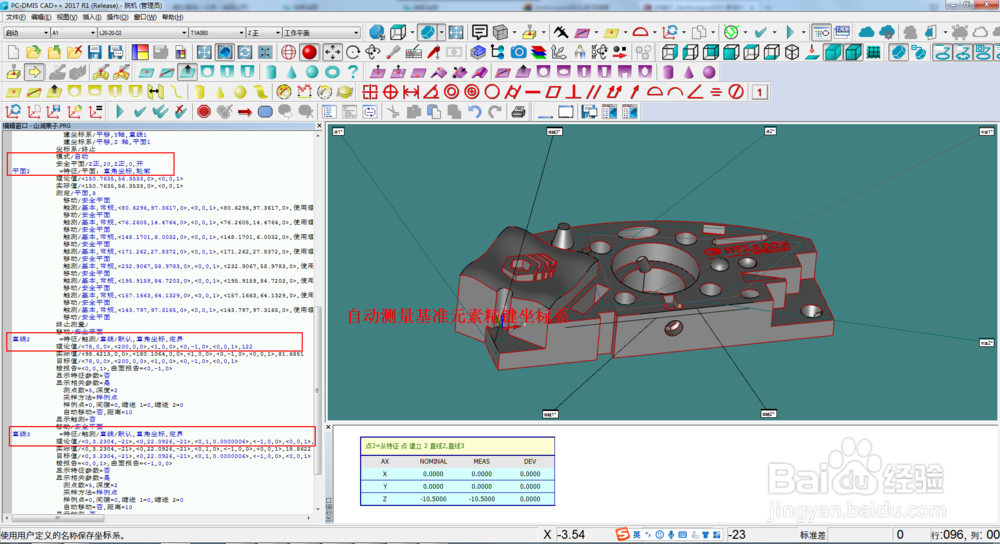Close the report pane below graphics
Screen dimensions: 1000x544
[x=329, y=427]
